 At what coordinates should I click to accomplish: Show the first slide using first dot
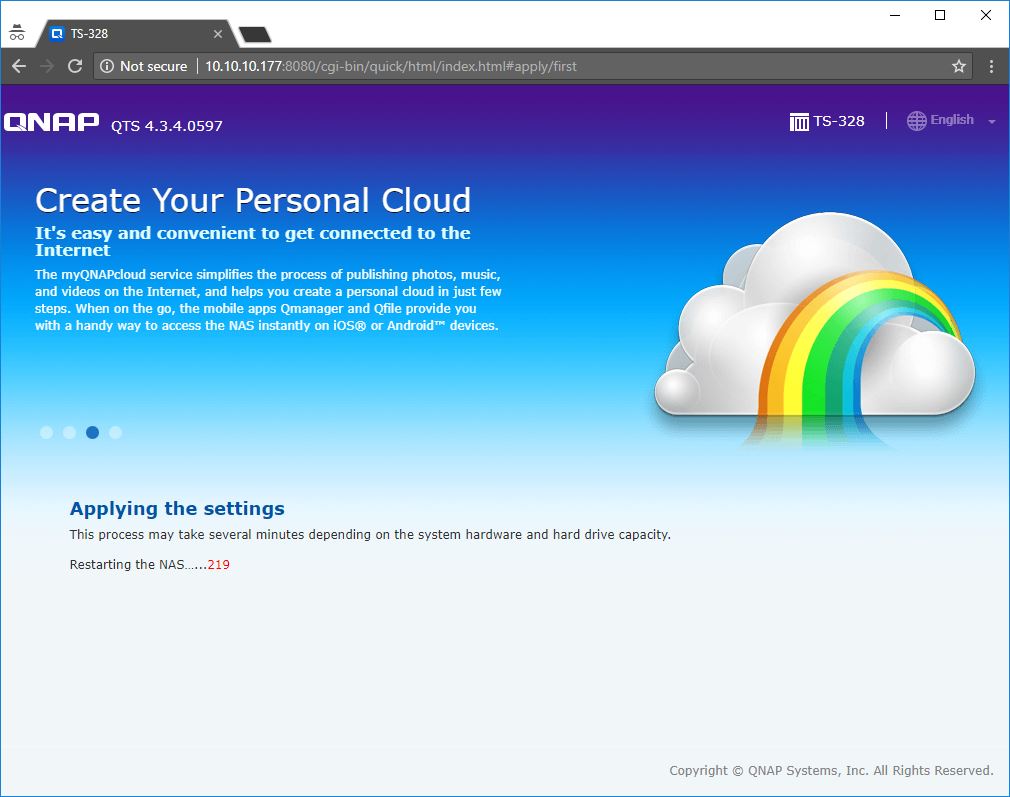46,432
